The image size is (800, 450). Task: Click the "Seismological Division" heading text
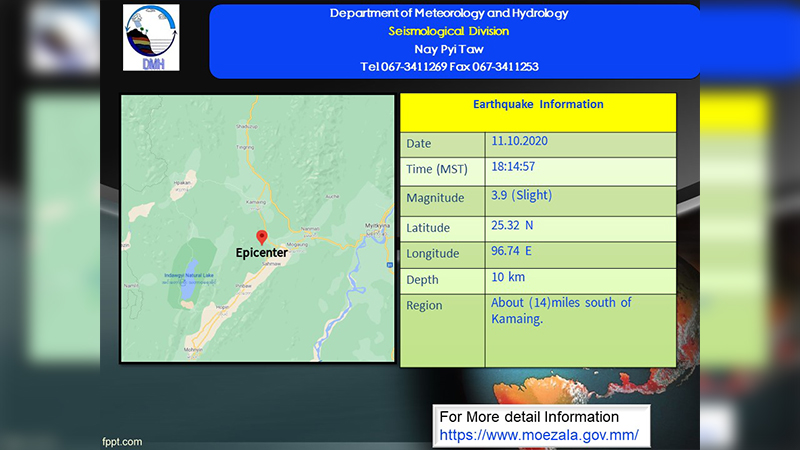449,31
